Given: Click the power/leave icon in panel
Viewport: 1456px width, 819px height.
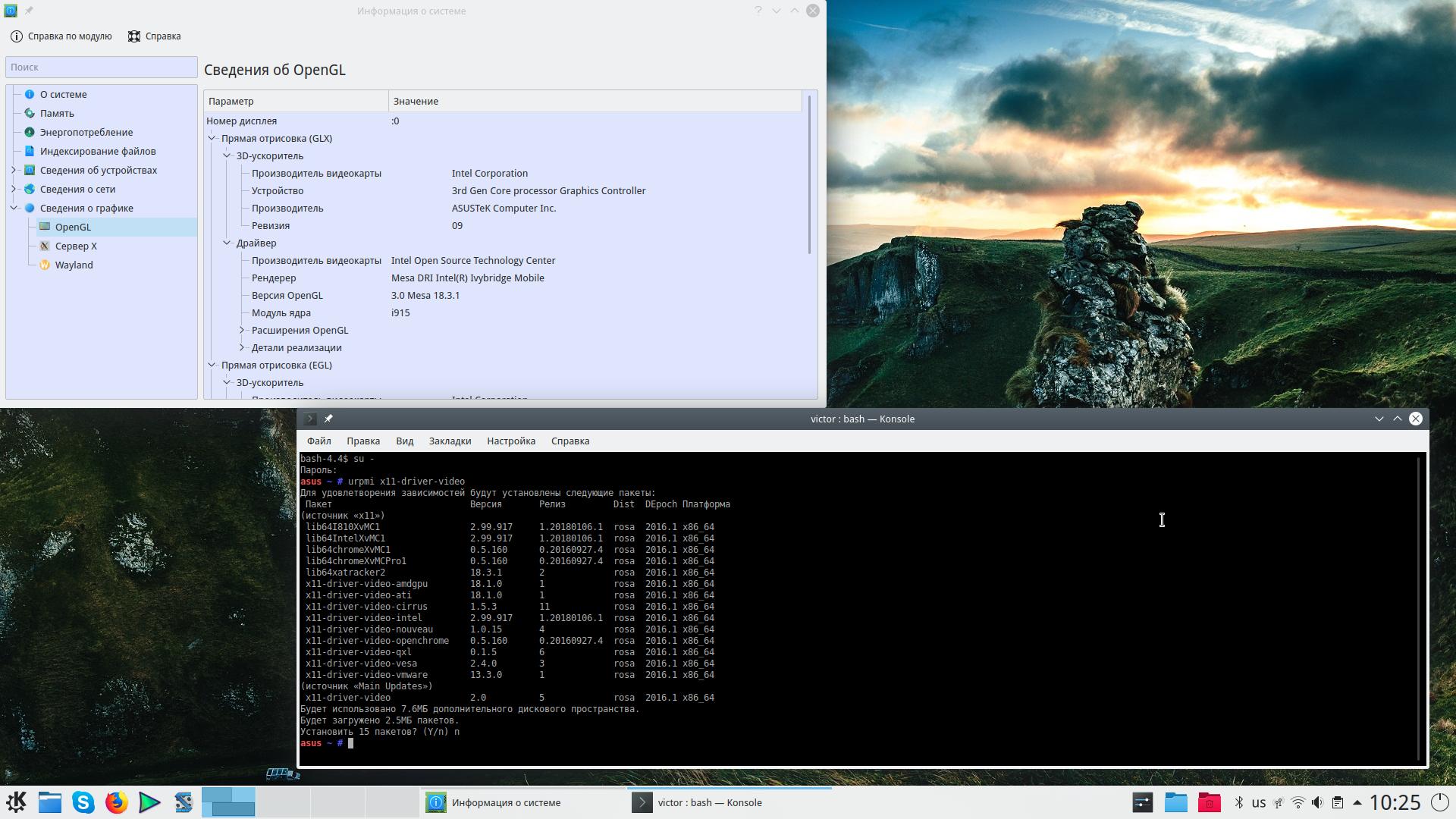Looking at the screenshot, I should point(1439,802).
